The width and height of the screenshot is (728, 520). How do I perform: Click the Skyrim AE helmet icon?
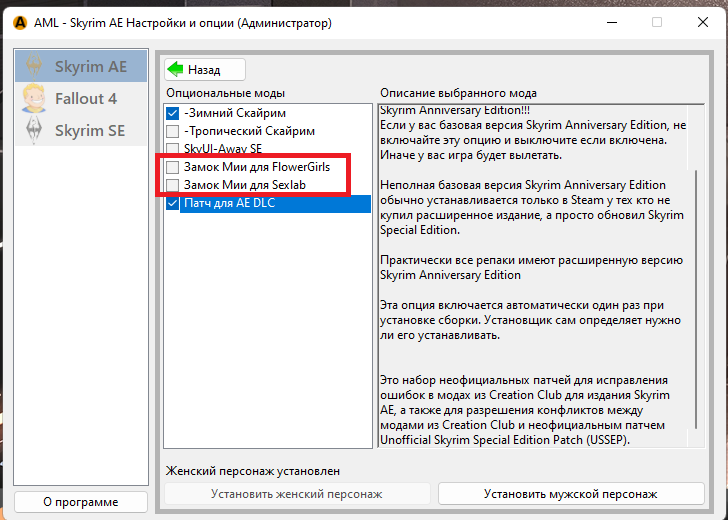(34, 67)
